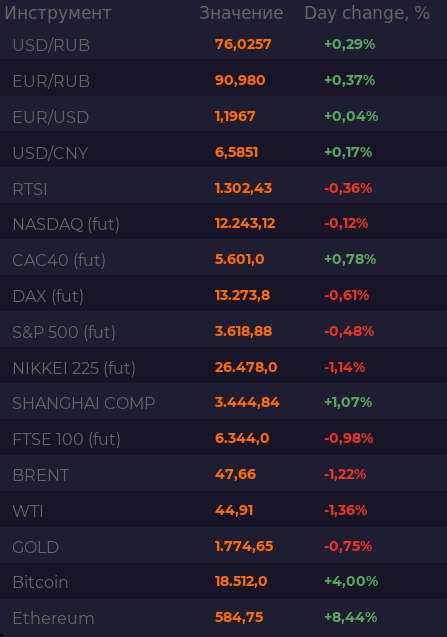Click NIKKEI 225 (fut) change -1,14%

345,367
